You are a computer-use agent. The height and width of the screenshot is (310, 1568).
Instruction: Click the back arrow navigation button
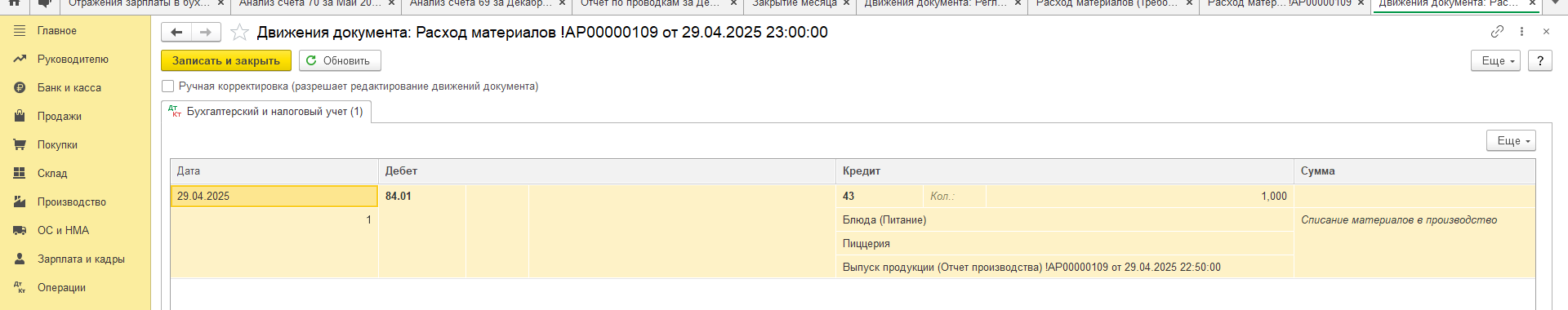click(x=176, y=33)
